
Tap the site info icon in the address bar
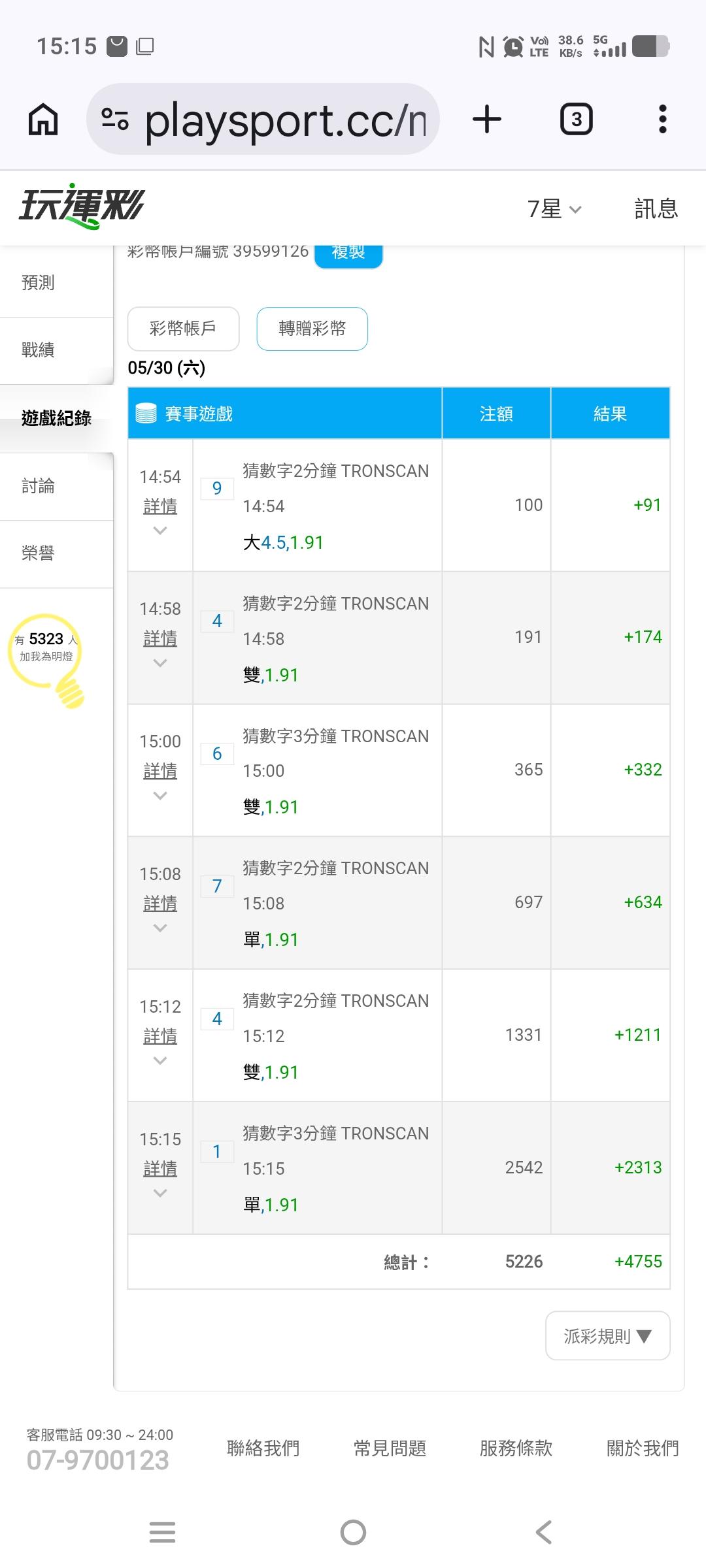tap(115, 120)
